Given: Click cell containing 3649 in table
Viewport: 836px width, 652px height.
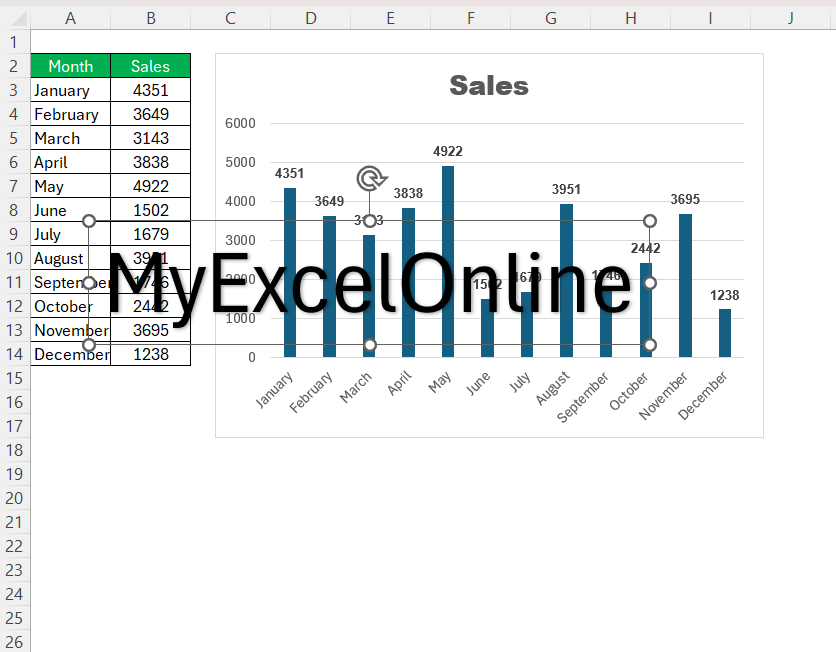Looking at the screenshot, I should tap(150, 114).
